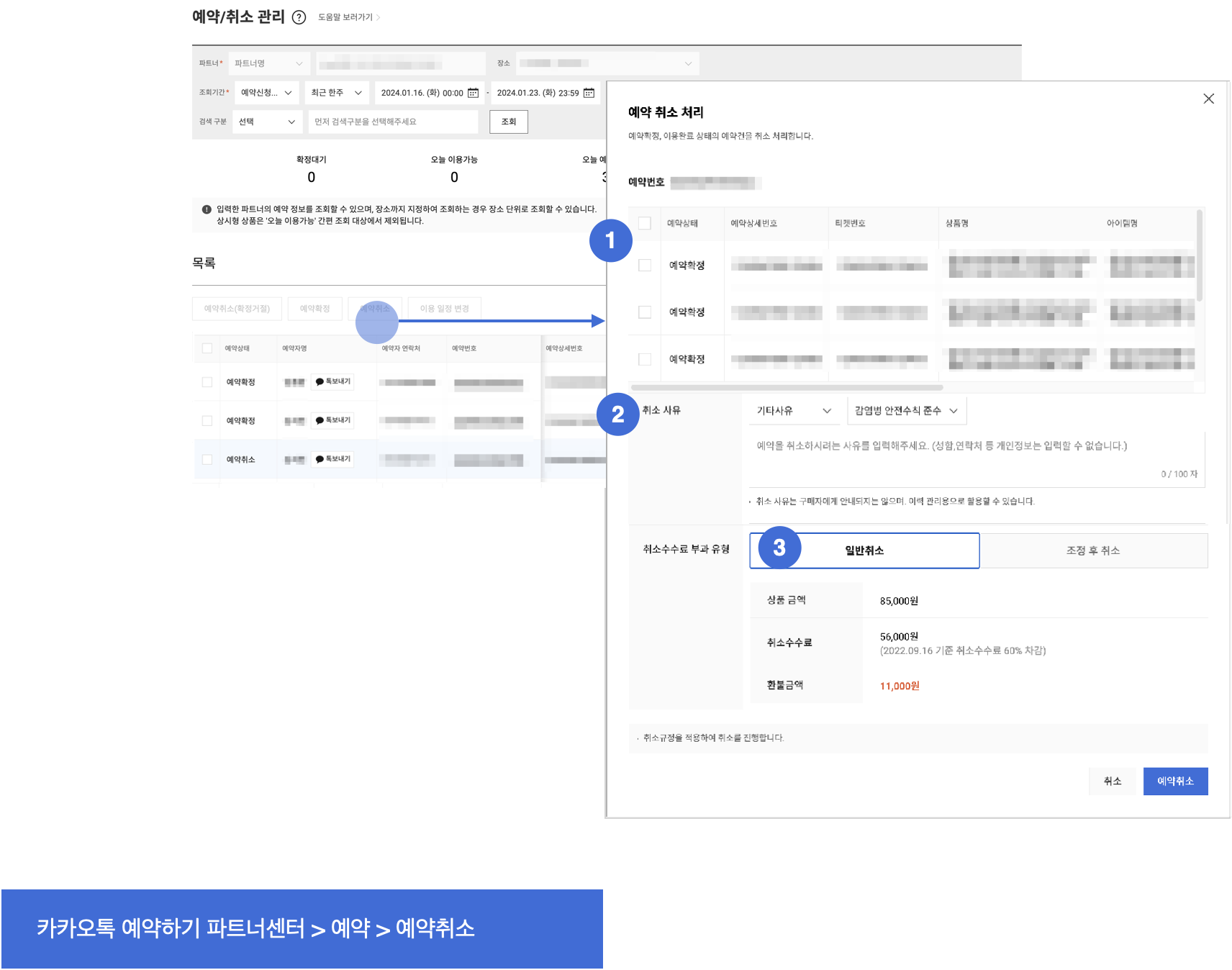This screenshot has height=970, width=1232.
Task: Click the help question mark icon
Action: 299,17
